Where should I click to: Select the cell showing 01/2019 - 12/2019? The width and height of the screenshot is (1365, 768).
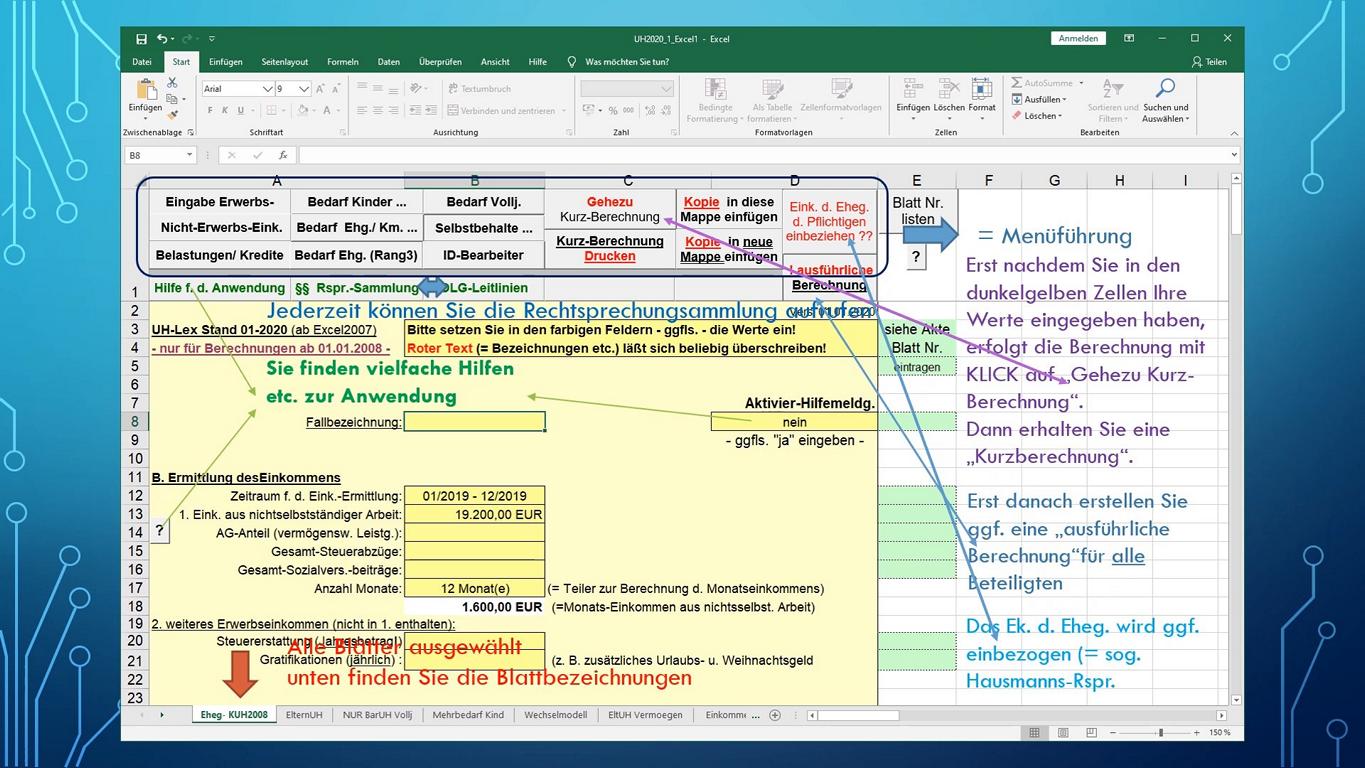point(475,496)
